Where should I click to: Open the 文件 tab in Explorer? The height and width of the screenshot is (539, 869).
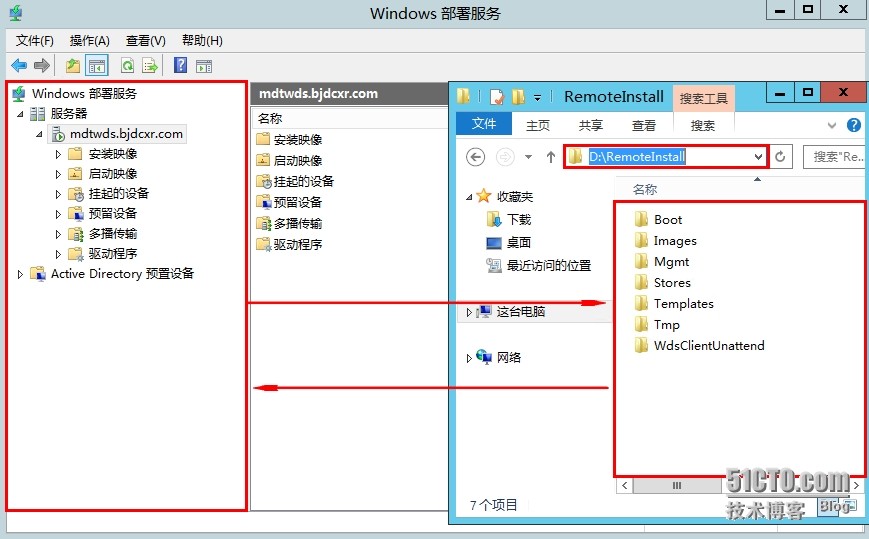[483, 124]
